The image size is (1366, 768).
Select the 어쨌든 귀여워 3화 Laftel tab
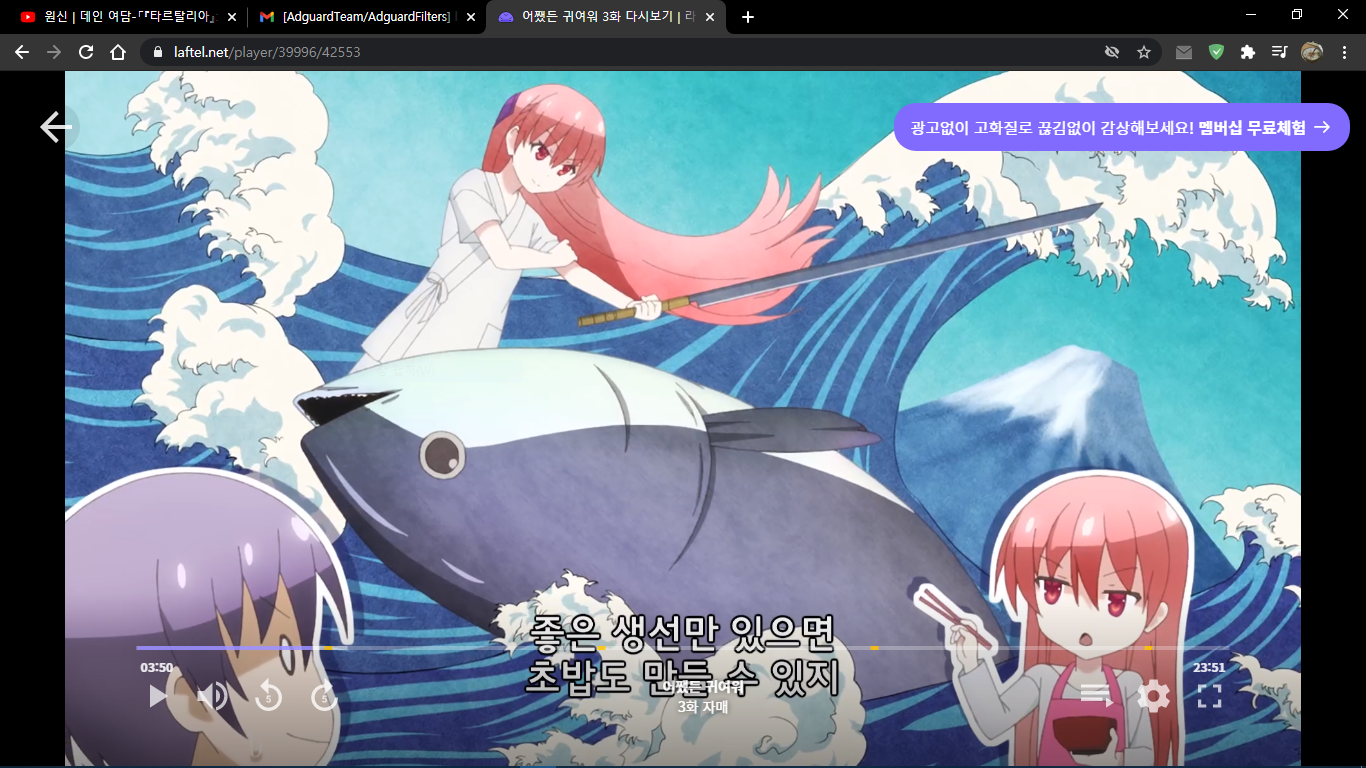606,17
